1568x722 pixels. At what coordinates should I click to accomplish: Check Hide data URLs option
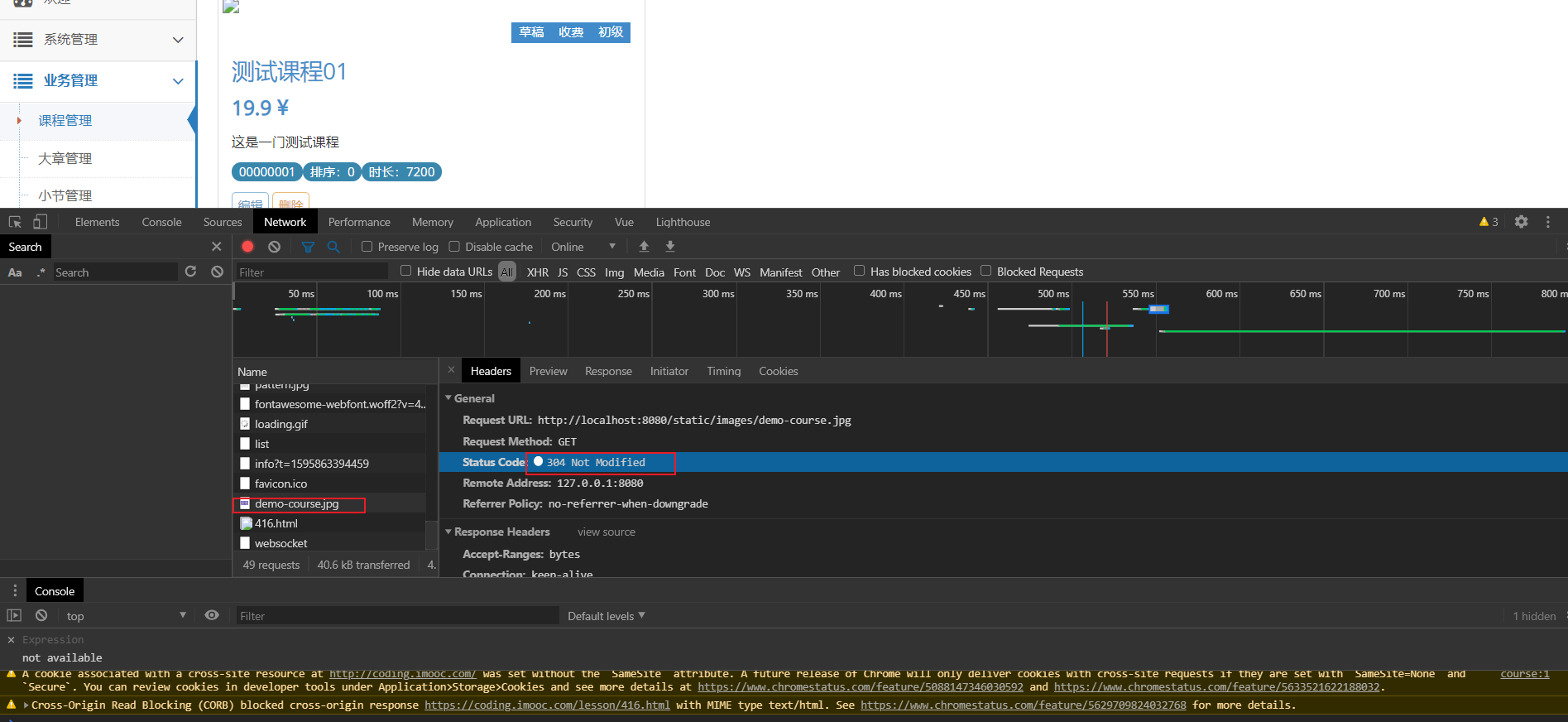coord(406,271)
